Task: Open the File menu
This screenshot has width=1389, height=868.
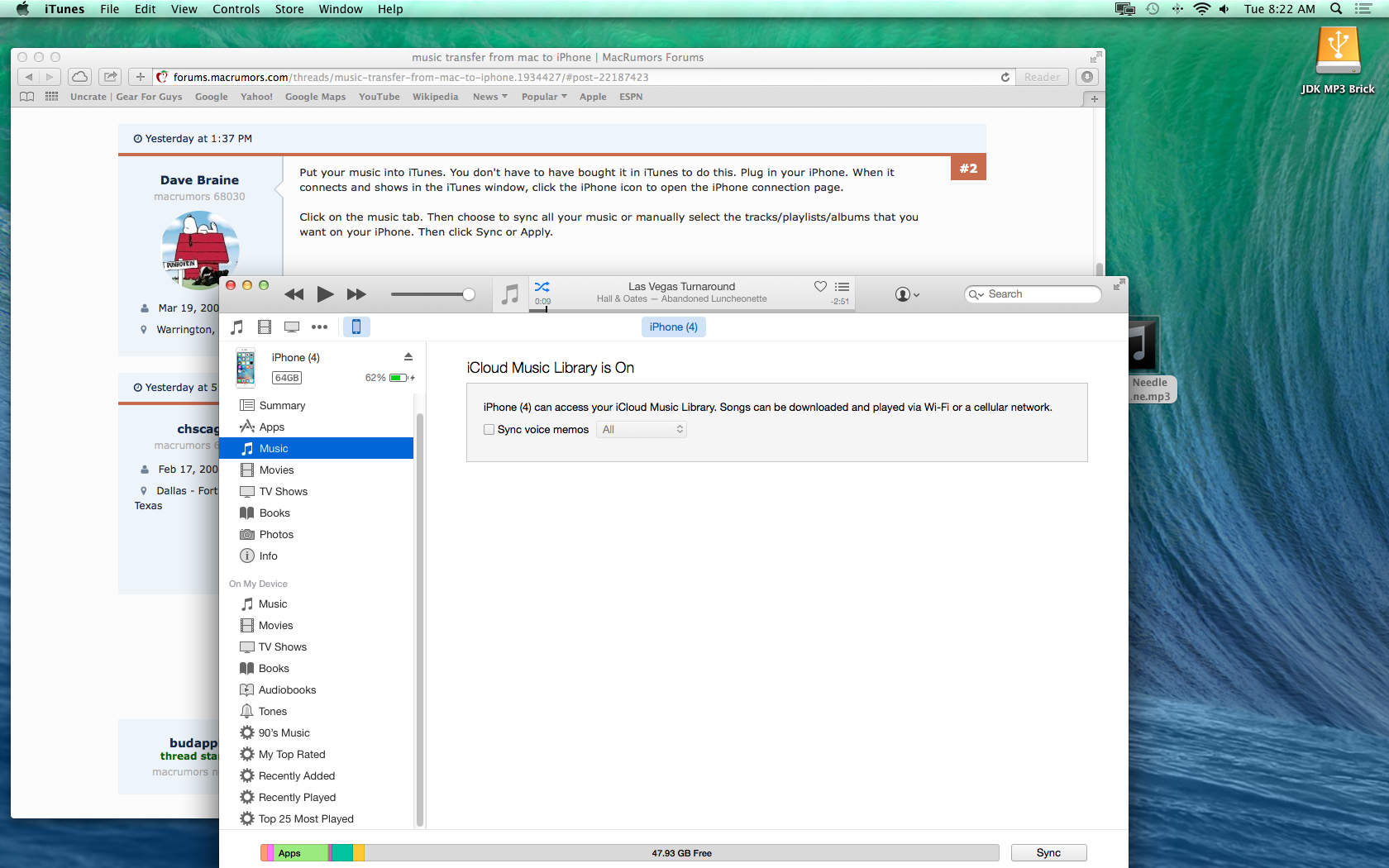Action: coord(109,9)
